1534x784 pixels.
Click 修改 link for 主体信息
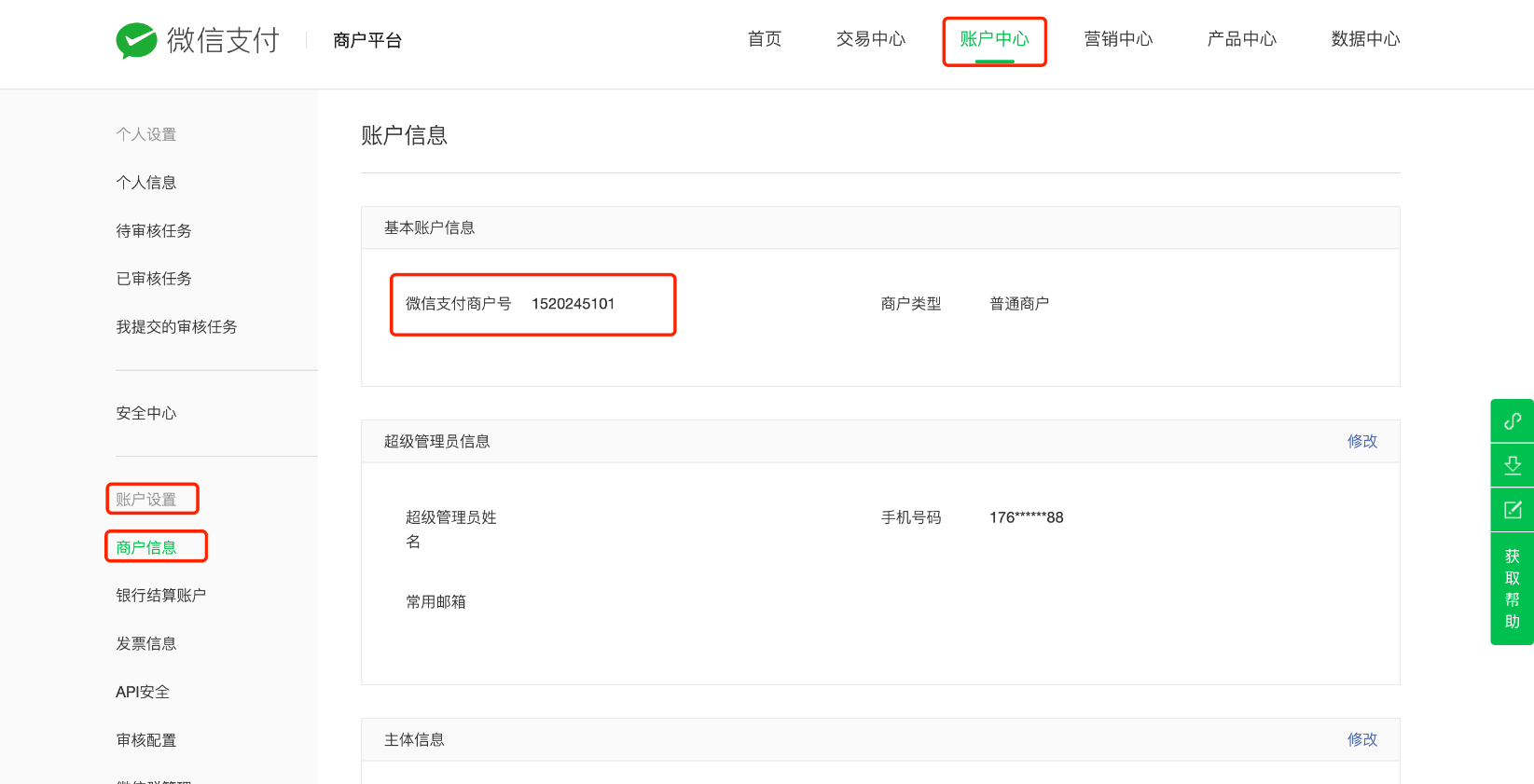tap(1361, 739)
